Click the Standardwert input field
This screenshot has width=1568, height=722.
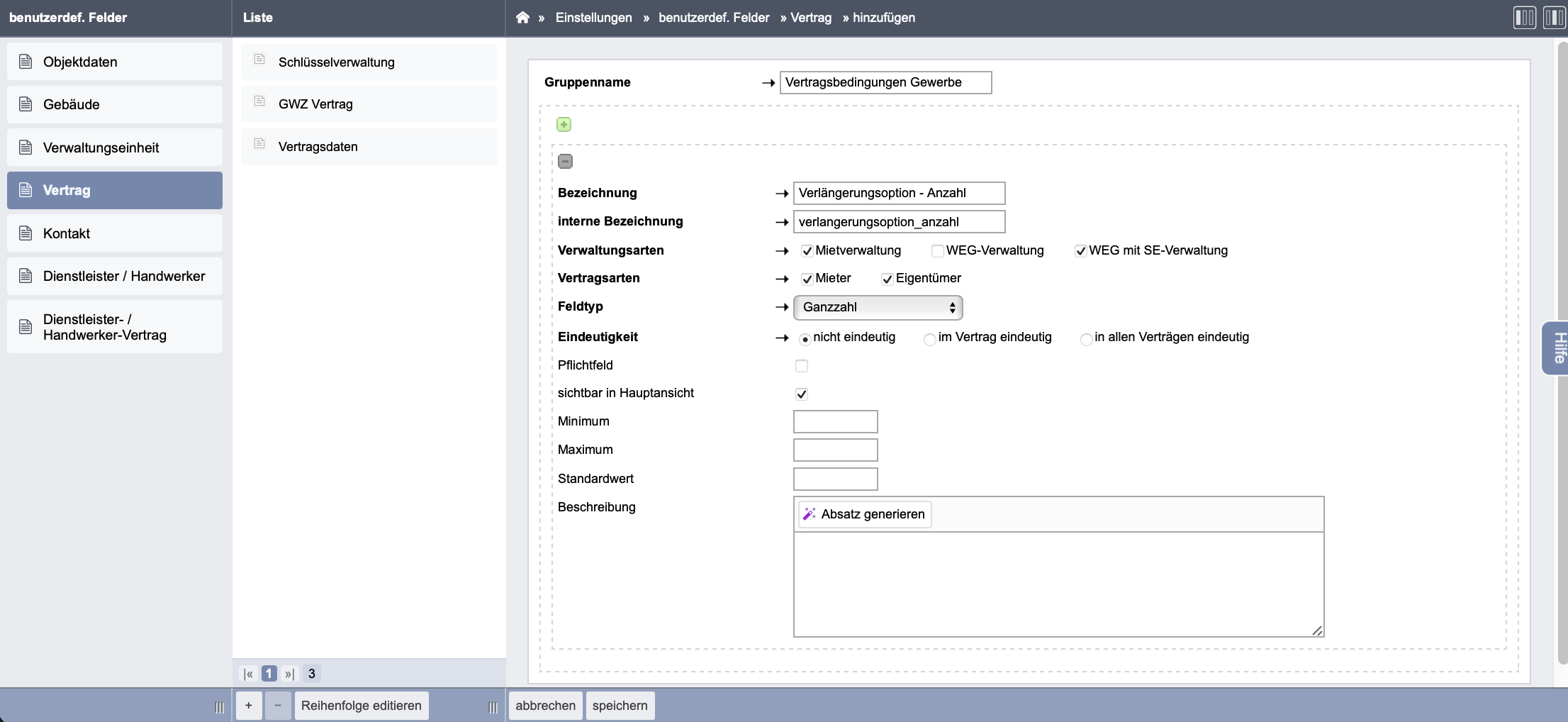click(835, 479)
